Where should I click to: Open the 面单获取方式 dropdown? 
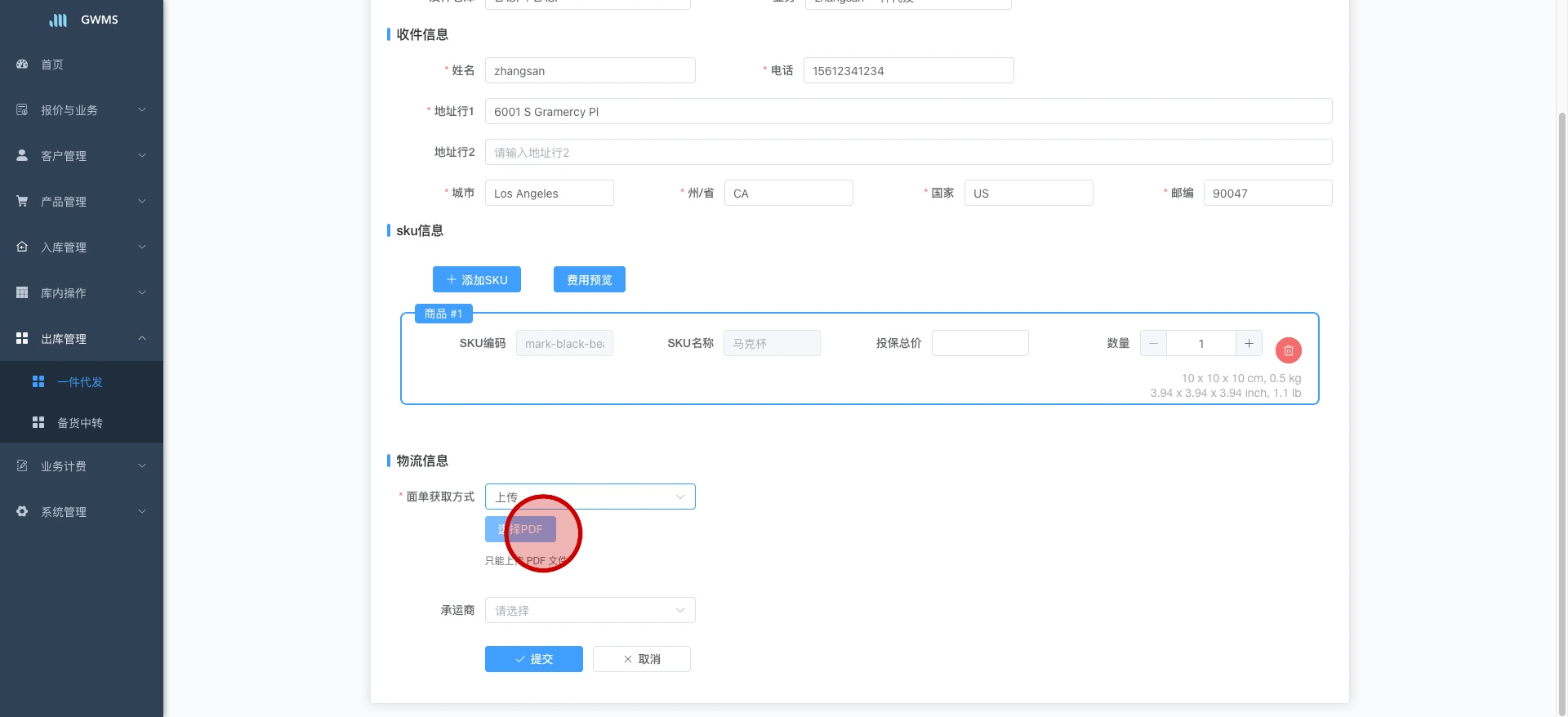590,497
